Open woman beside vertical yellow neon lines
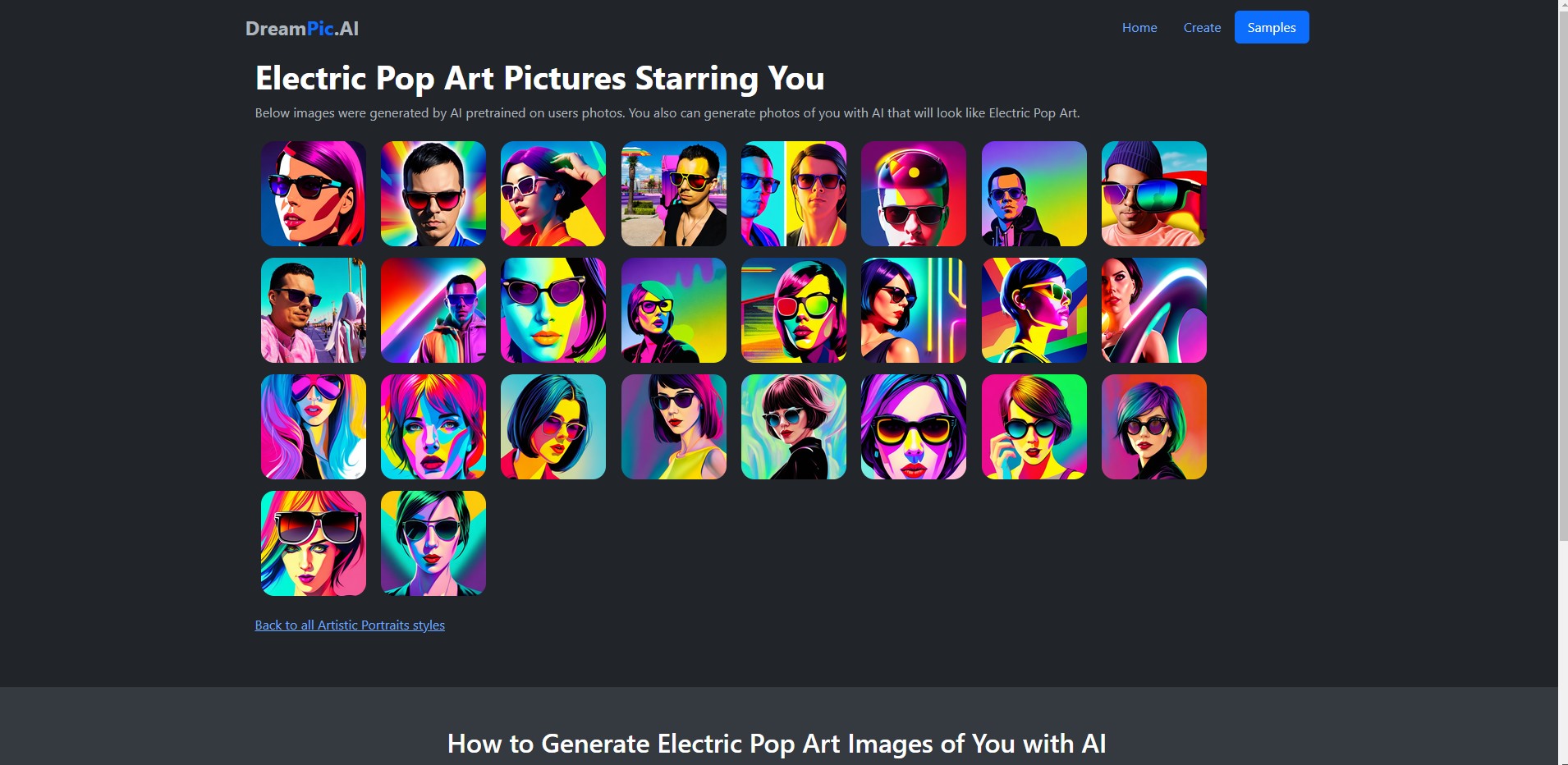This screenshot has height=765, width=1568. click(x=914, y=310)
